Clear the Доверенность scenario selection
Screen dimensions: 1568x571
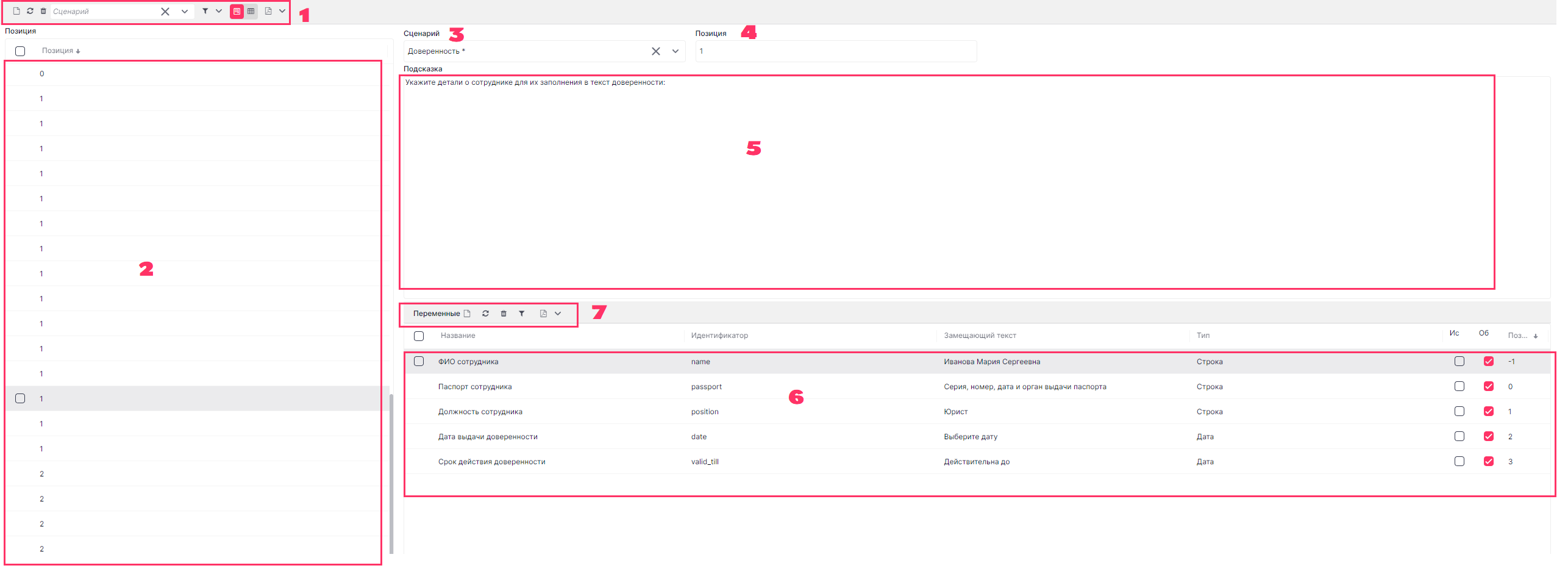click(x=656, y=51)
